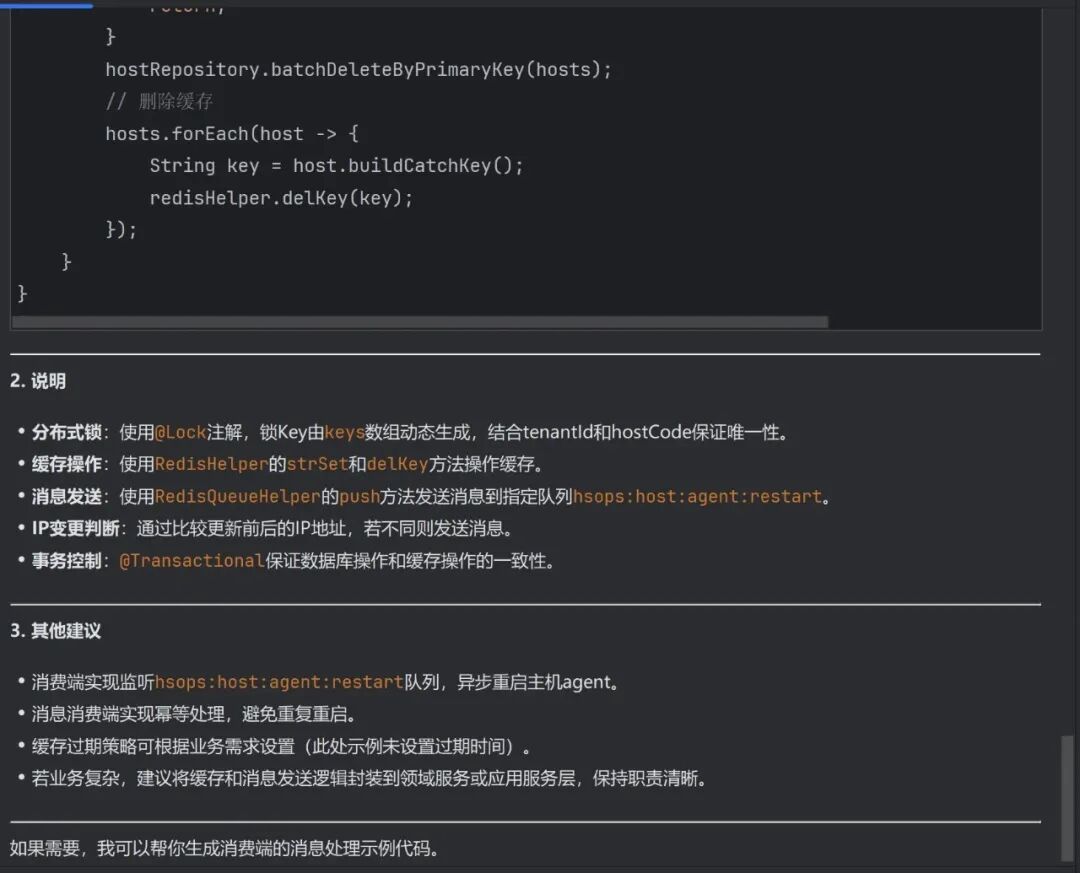1080x873 pixels.
Task: Click the orange RedisQueueHelper inline code
Action: coord(238,496)
